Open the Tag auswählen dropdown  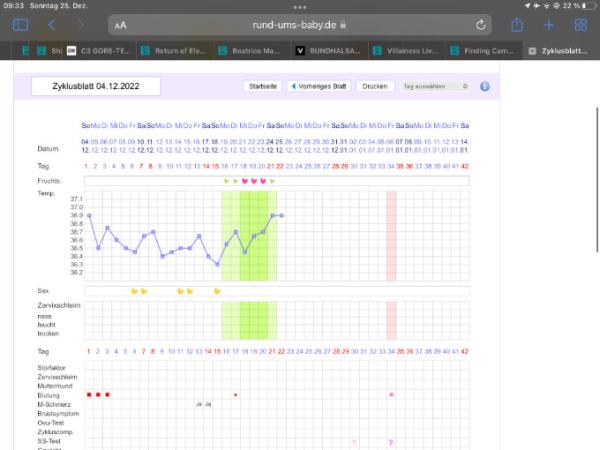[x=435, y=86]
